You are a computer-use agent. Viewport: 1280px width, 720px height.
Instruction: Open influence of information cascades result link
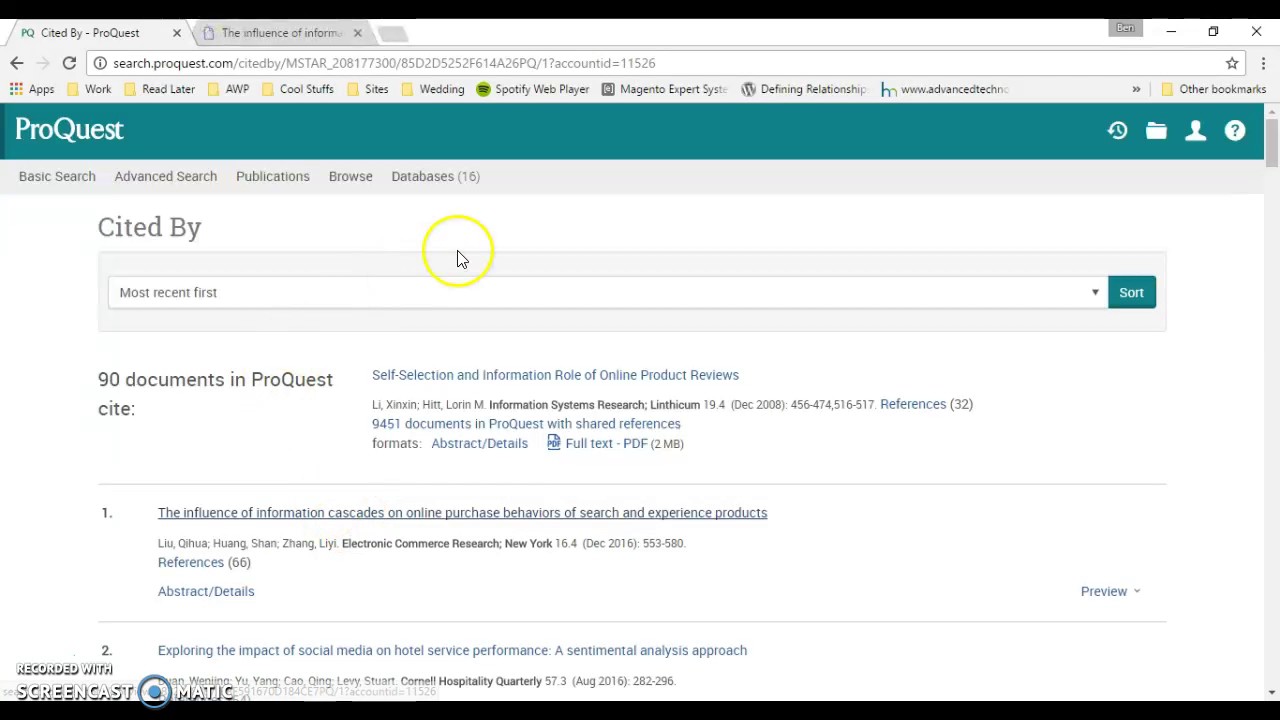462,513
